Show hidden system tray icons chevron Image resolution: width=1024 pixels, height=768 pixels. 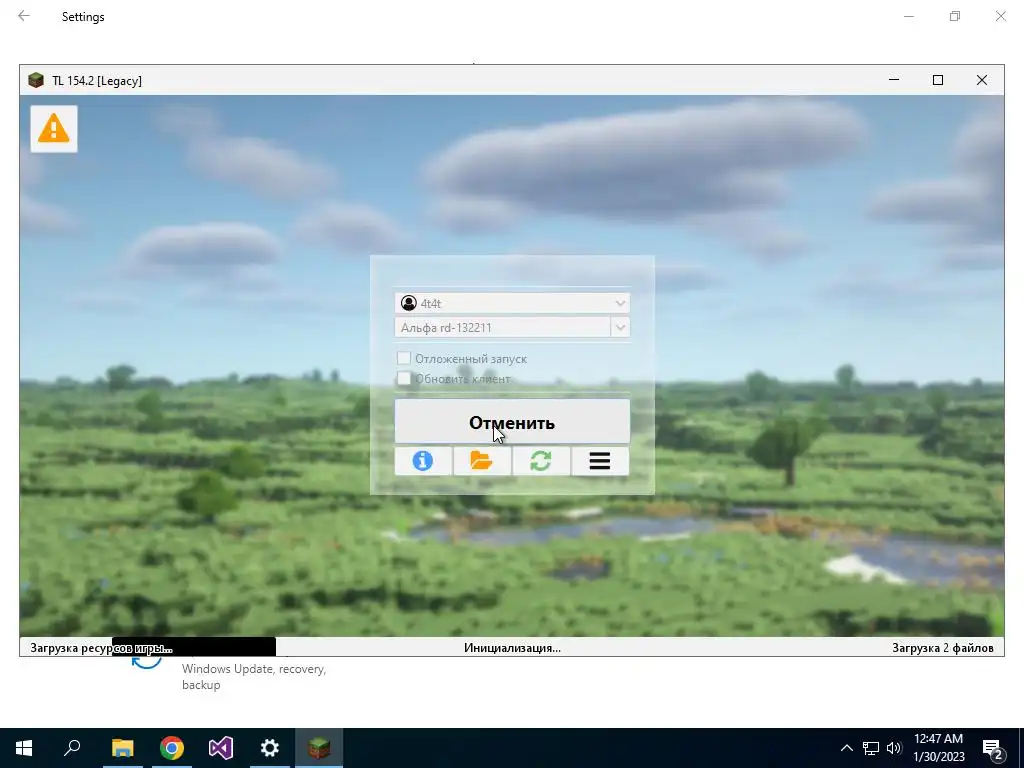tap(846, 748)
